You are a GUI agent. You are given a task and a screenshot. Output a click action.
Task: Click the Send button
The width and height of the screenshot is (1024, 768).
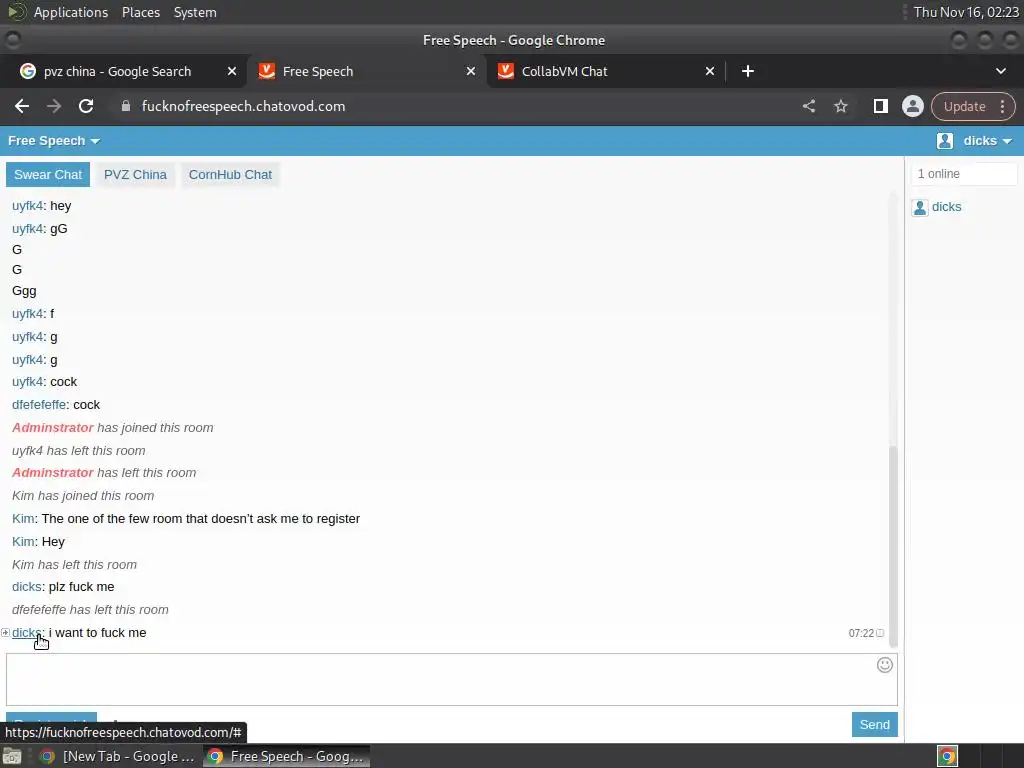(x=874, y=724)
